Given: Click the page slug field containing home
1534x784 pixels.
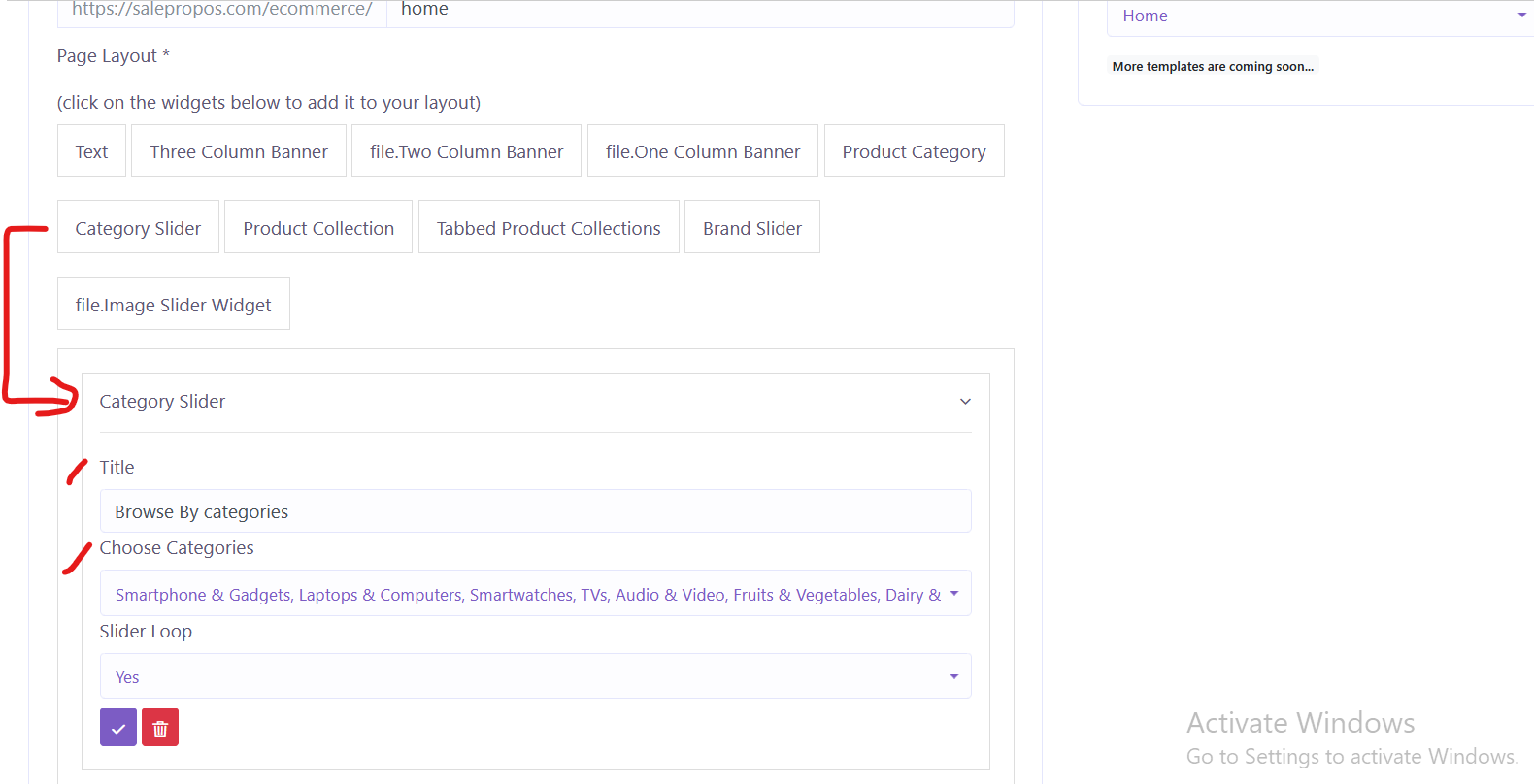Looking at the screenshot, I should (699, 11).
